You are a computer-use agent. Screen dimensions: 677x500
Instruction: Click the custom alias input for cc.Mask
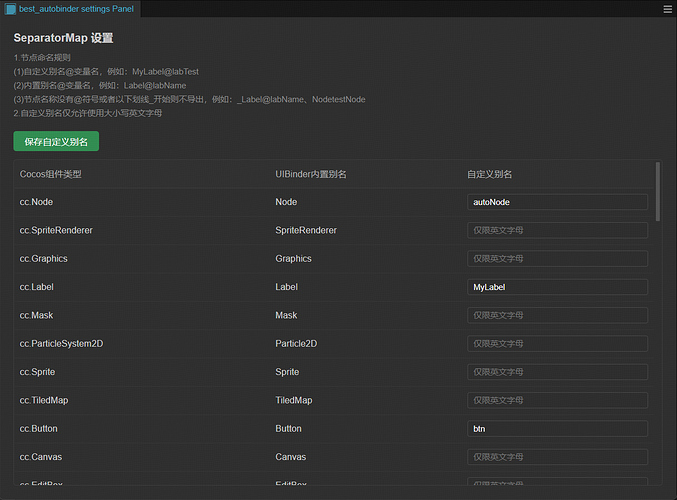coord(557,315)
